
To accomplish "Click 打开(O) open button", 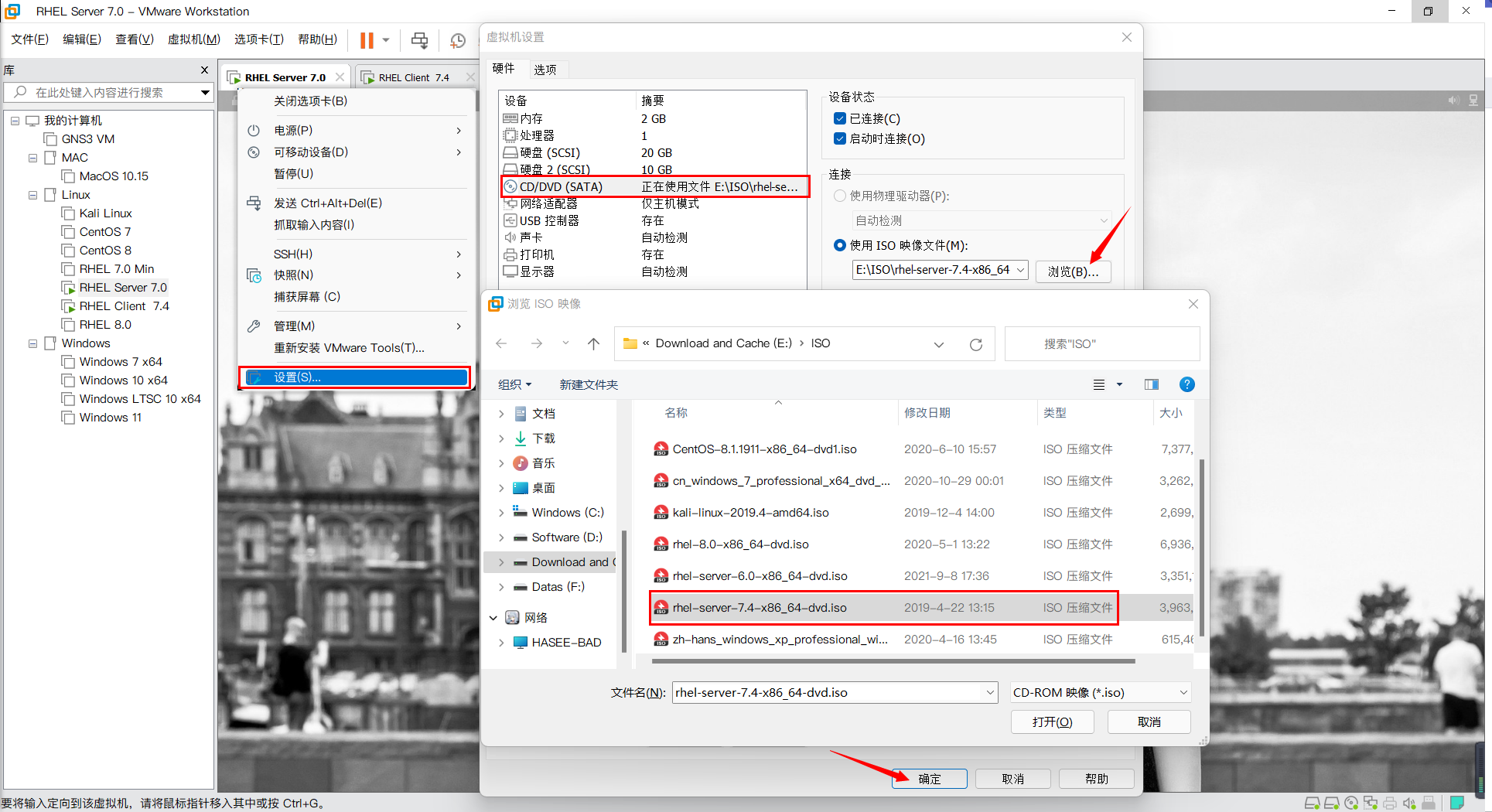I will 1053,722.
